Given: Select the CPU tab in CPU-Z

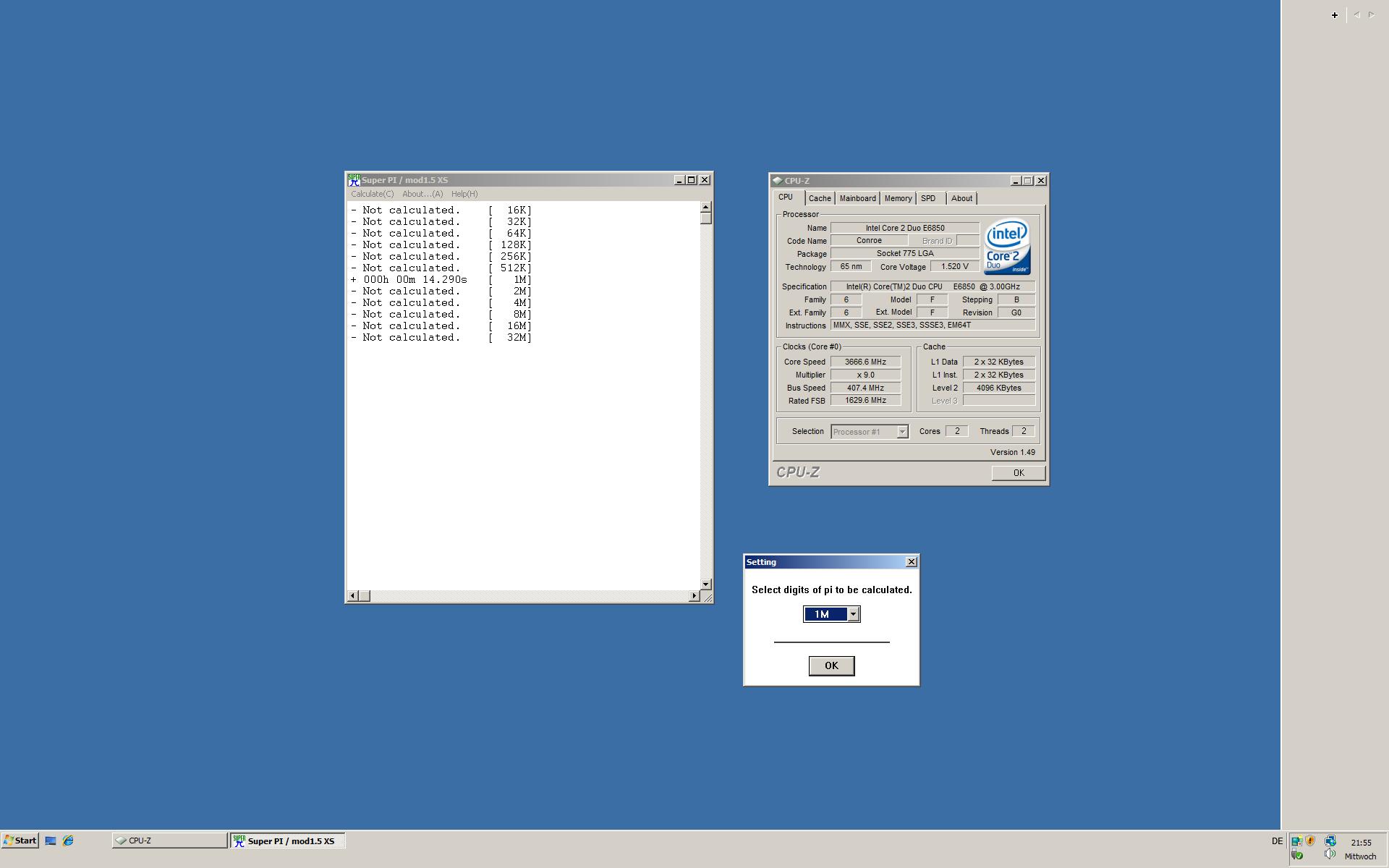Looking at the screenshot, I should point(786,197).
